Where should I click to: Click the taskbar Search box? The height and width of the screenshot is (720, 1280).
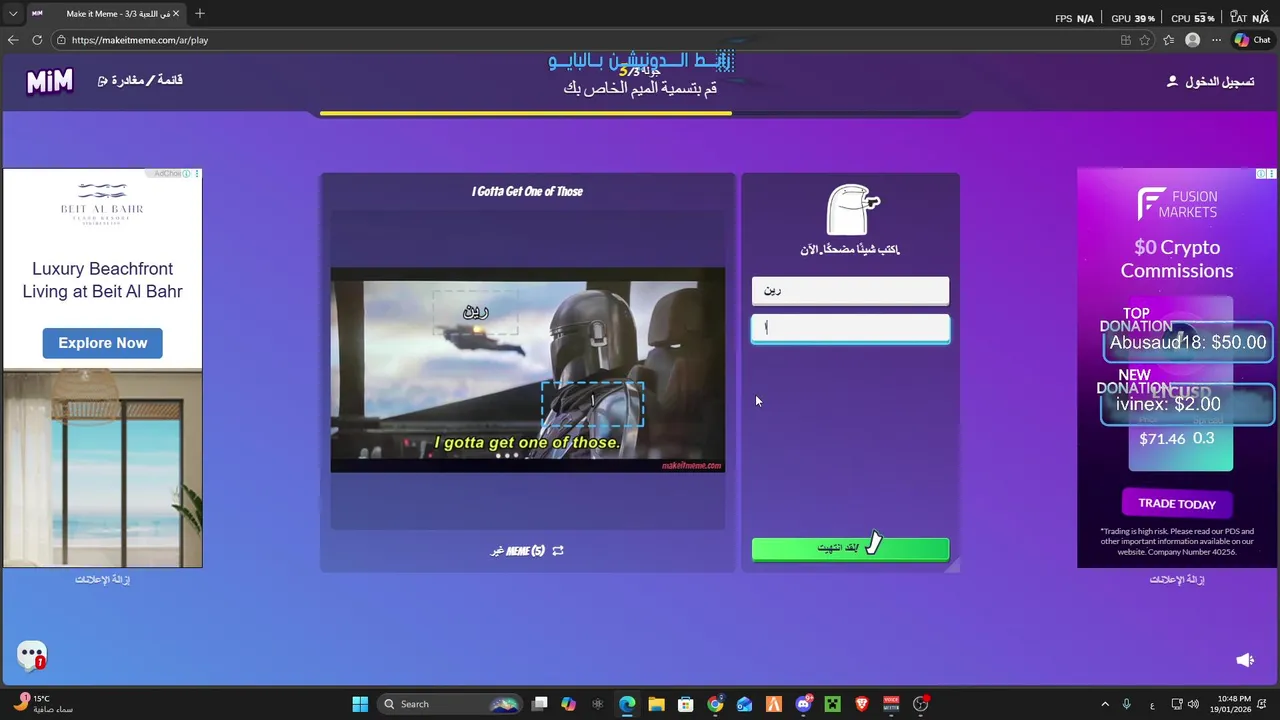[x=450, y=704]
